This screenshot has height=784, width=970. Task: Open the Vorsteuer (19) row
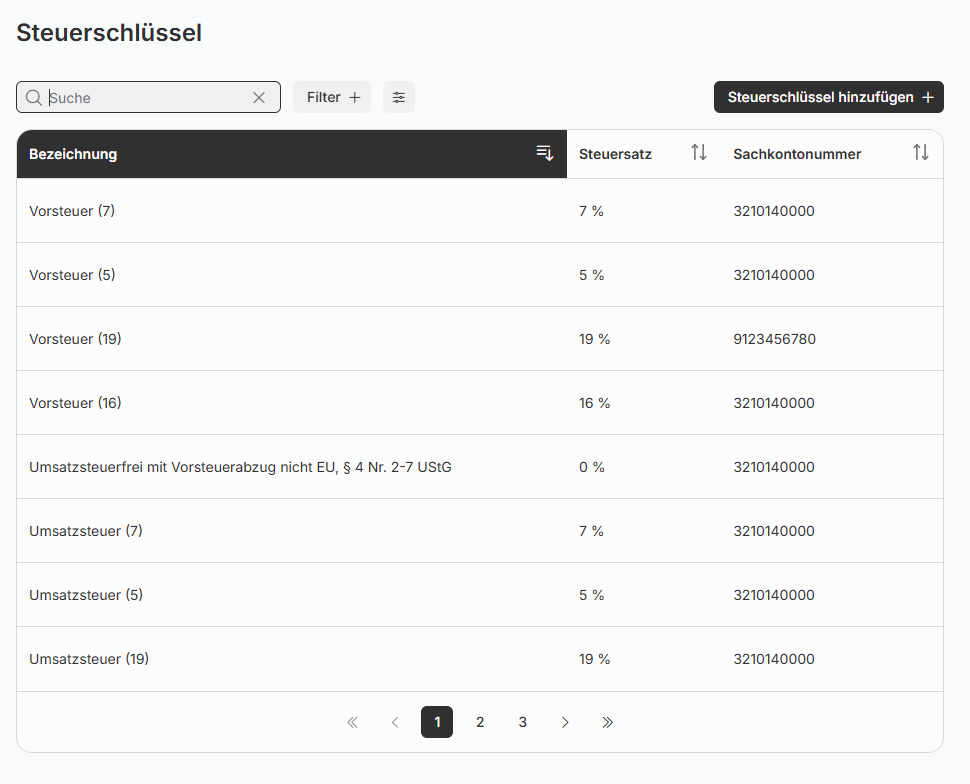click(x=76, y=339)
